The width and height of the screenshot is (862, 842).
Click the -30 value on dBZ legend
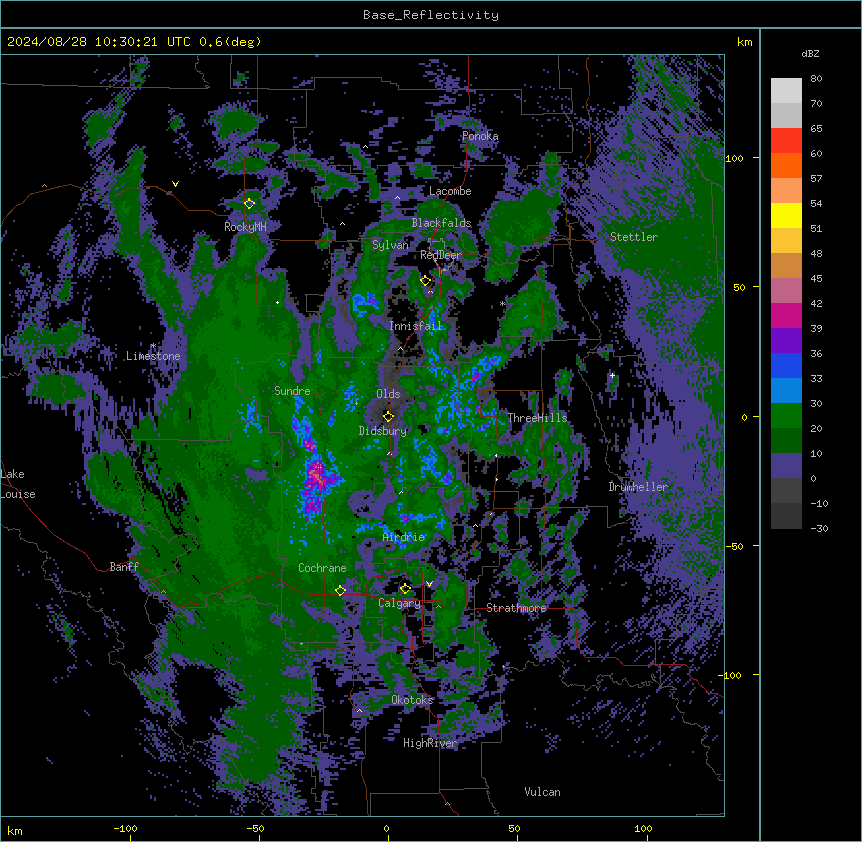coord(819,528)
